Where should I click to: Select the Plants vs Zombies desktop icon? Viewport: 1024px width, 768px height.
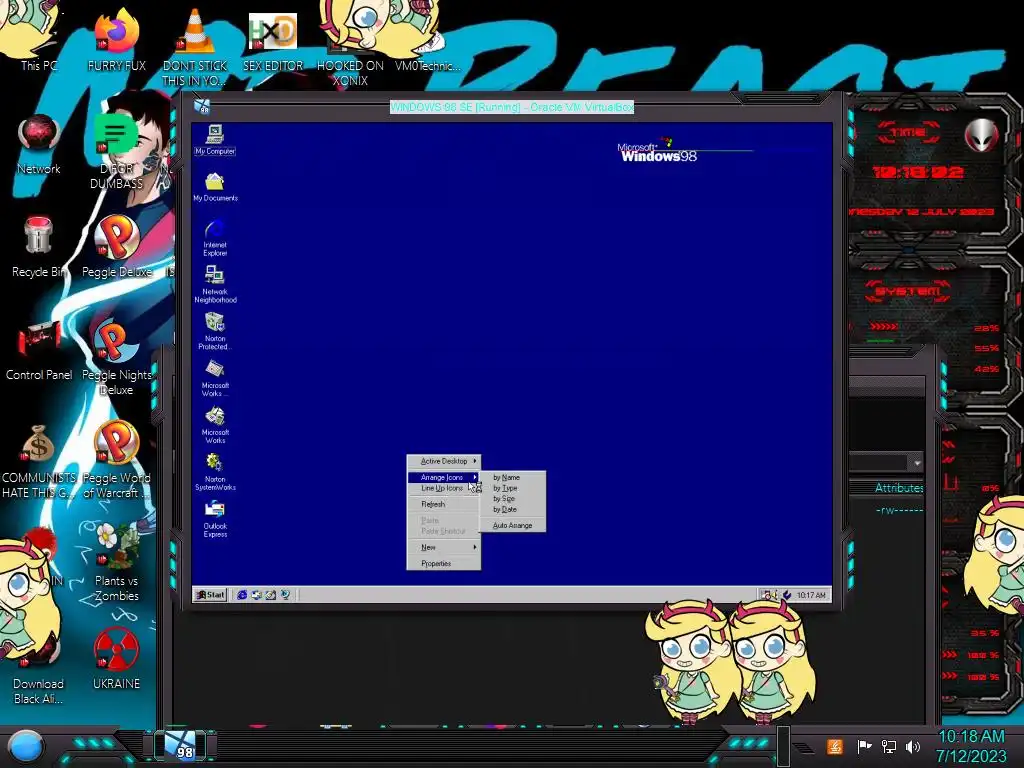[116, 563]
